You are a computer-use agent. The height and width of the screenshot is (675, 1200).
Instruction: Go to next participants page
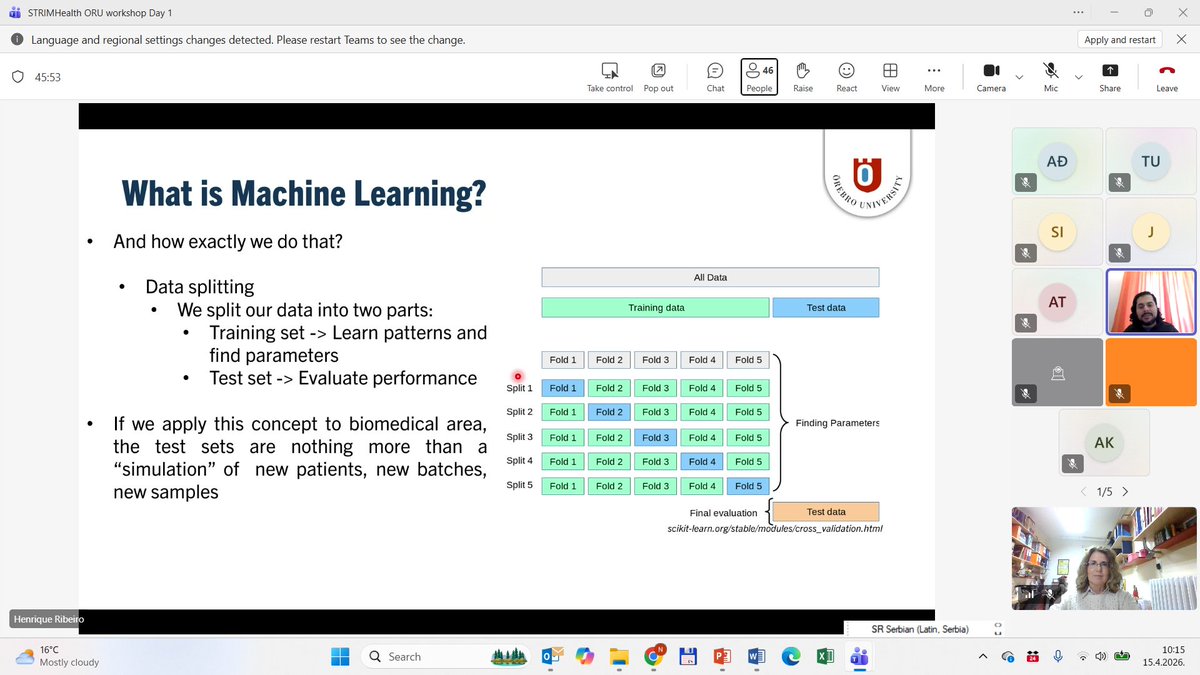pos(1125,492)
